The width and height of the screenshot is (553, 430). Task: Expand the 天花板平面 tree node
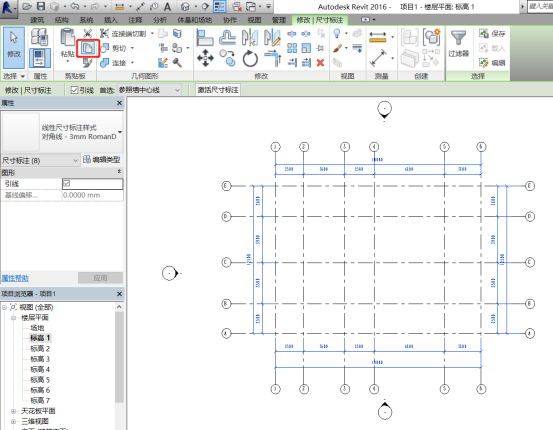[13, 411]
